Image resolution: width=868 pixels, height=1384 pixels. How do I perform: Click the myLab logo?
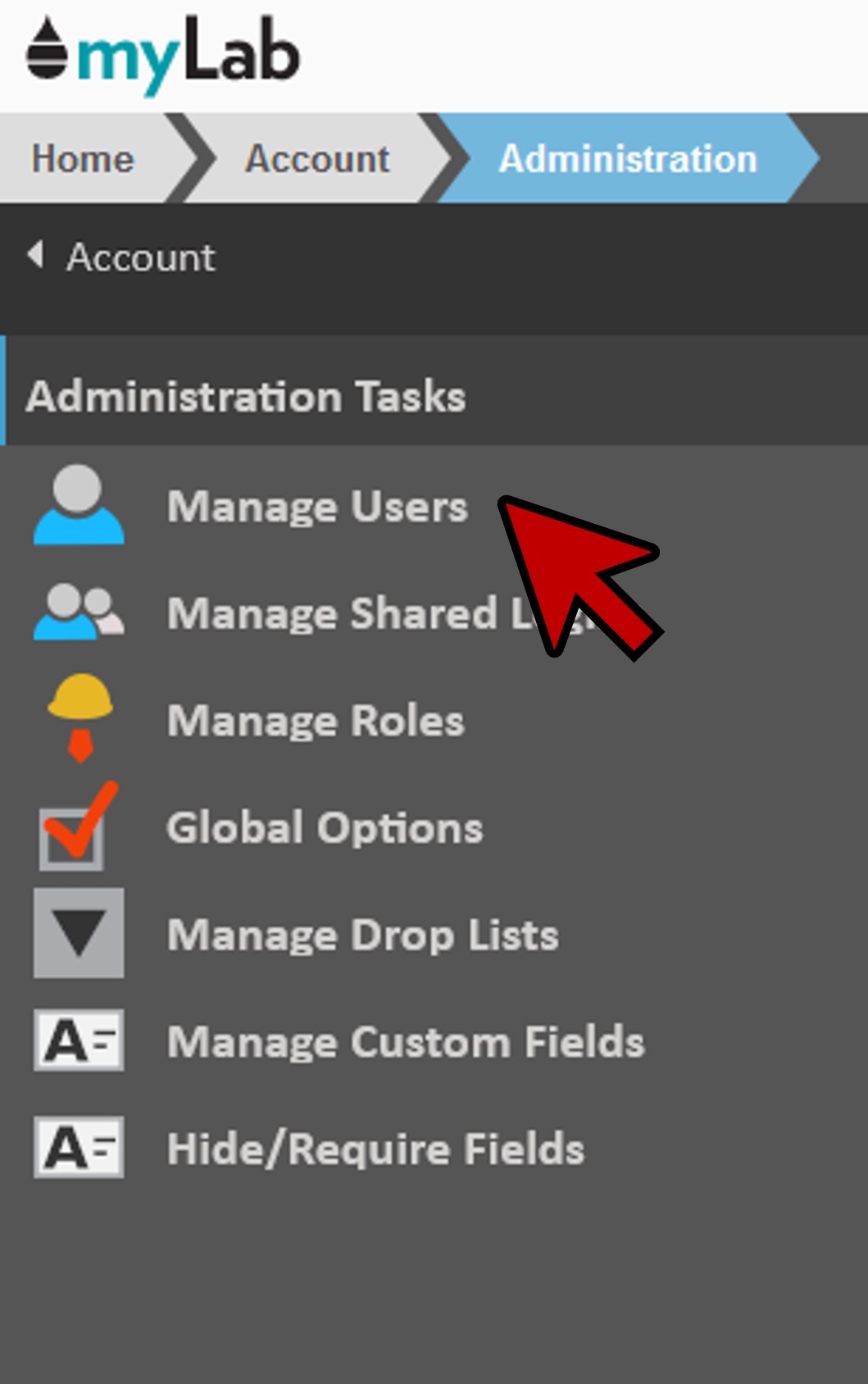coord(163,54)
